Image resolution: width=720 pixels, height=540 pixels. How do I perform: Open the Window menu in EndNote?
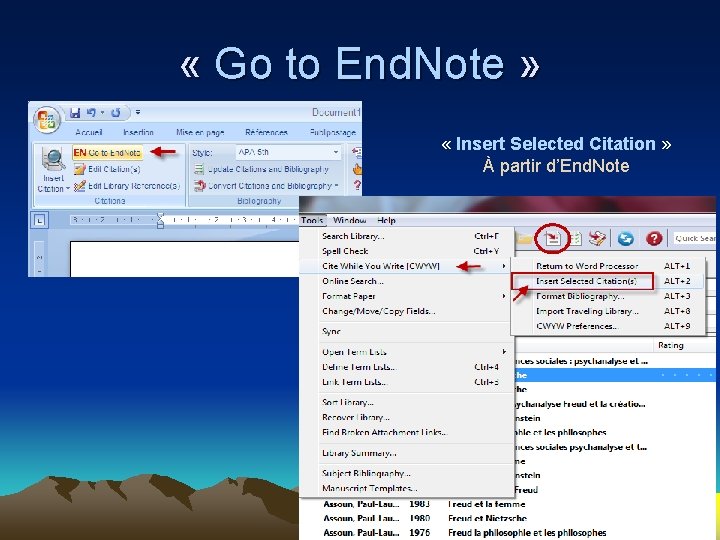coord(349,220)
